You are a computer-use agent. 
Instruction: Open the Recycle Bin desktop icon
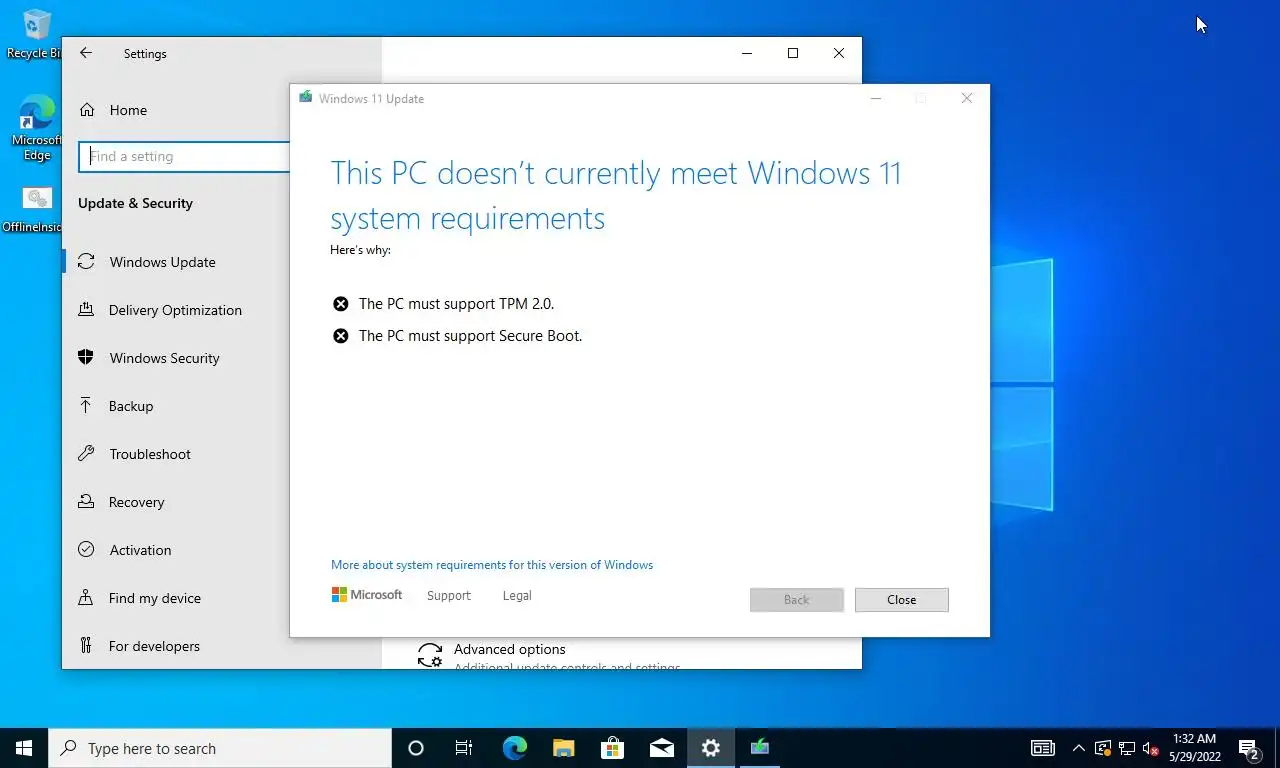tap(36, 33)
